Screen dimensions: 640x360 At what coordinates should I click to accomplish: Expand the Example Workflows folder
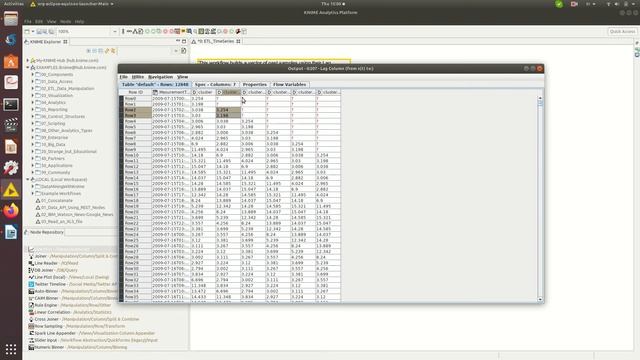[33, 193]
